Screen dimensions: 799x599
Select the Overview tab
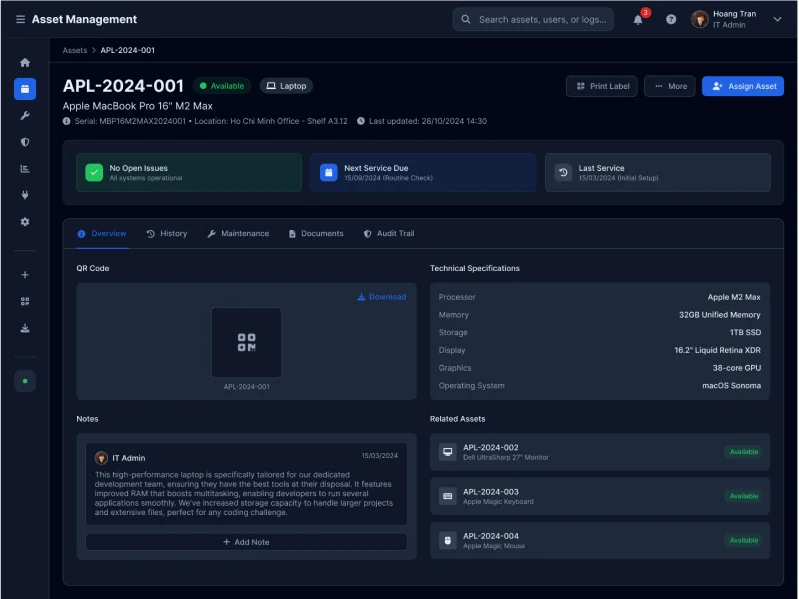pos(102,234)
